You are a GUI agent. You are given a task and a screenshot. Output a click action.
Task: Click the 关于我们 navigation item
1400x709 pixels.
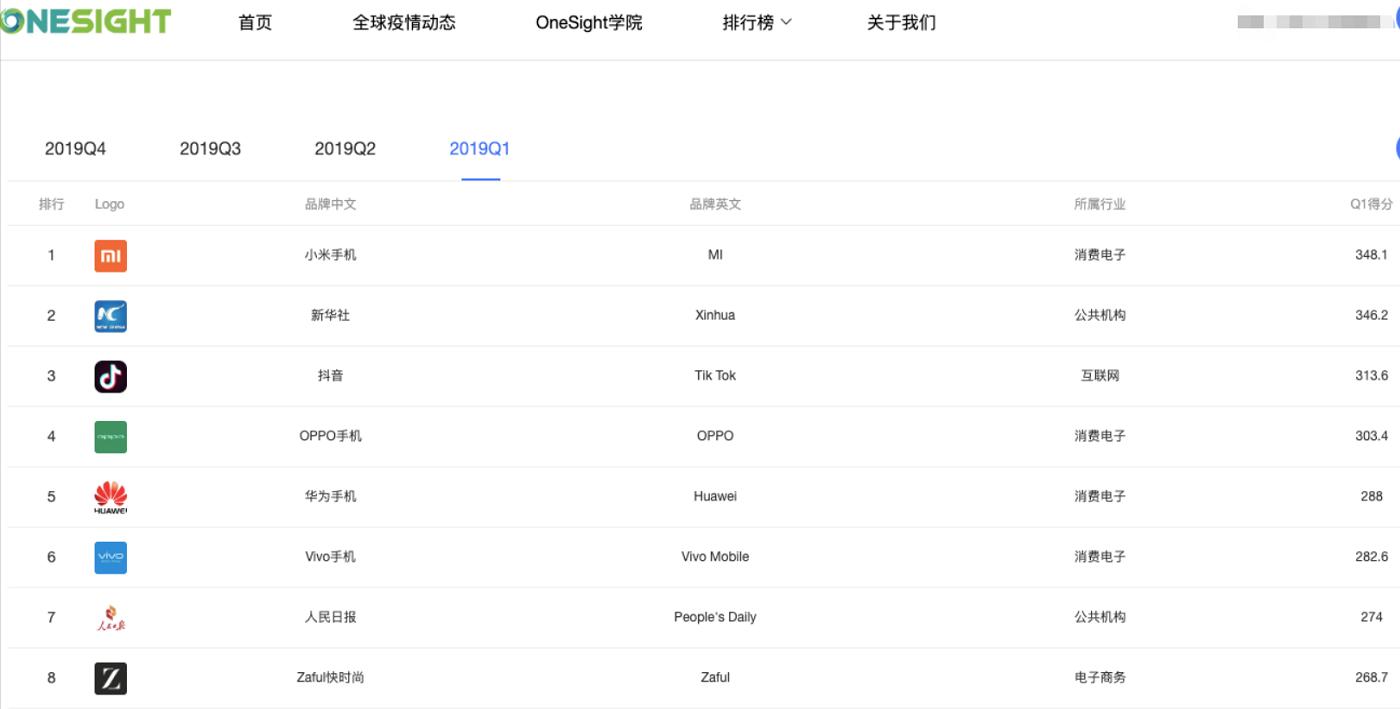tap(901, 22)
